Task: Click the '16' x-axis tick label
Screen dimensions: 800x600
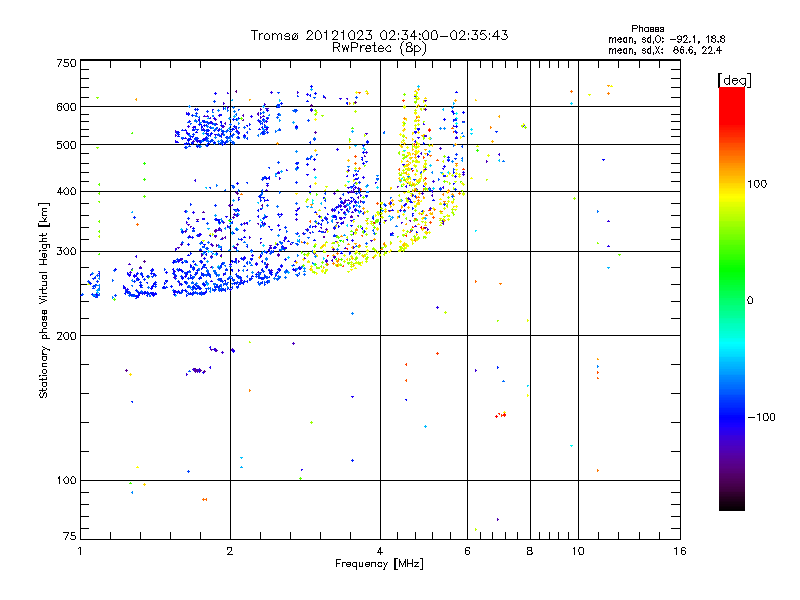Action: click(x=680, y=551)
